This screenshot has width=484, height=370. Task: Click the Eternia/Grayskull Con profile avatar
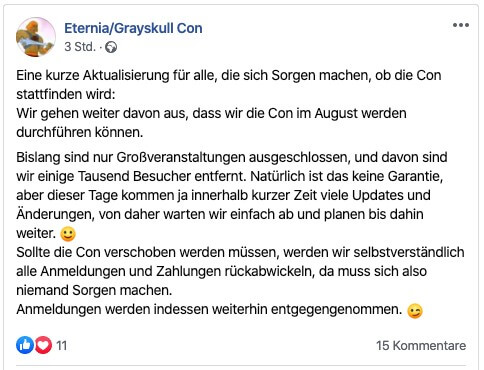coord(36,37)
